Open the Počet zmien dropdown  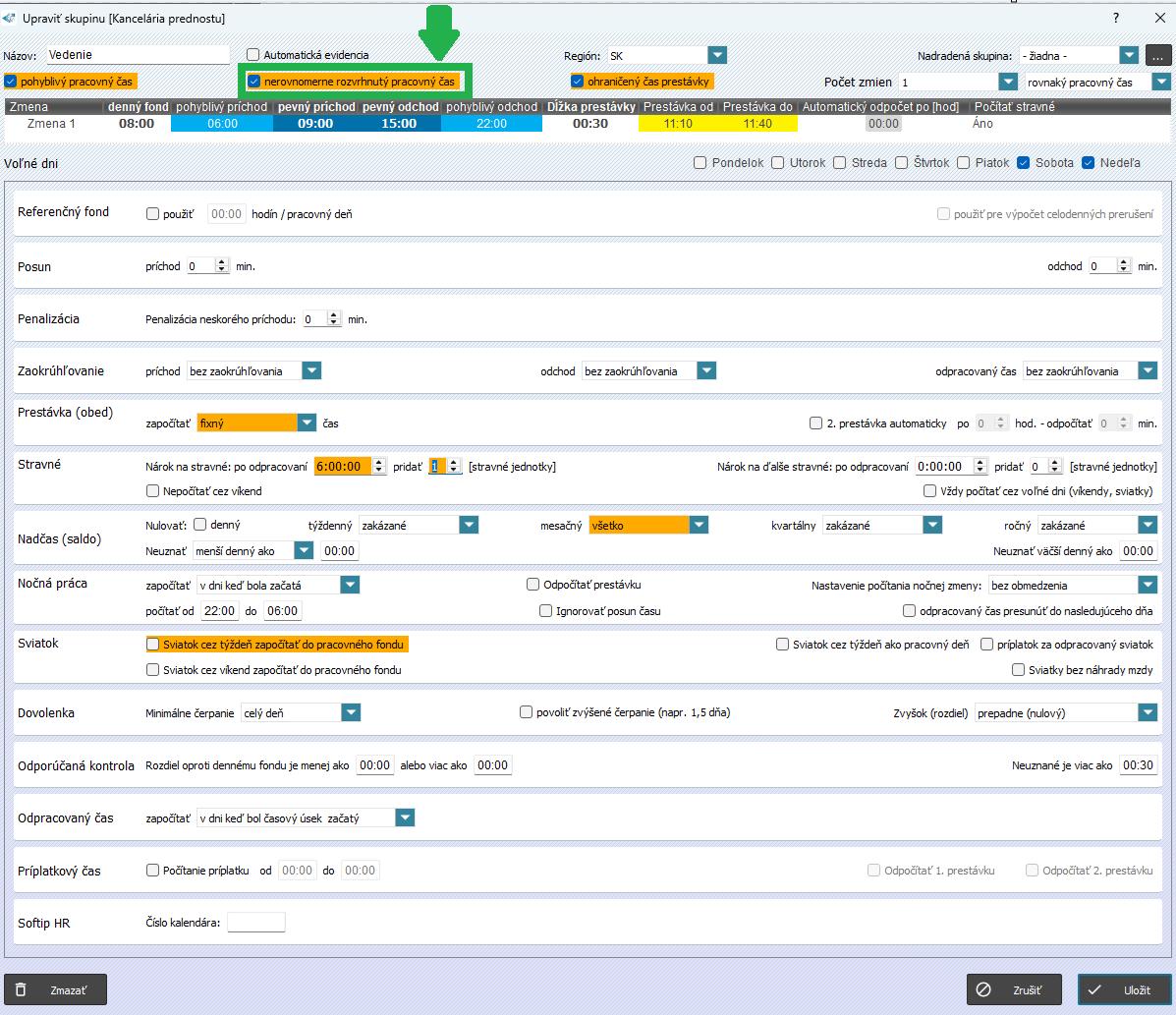pyautogui.click(x=1007, y=83)
